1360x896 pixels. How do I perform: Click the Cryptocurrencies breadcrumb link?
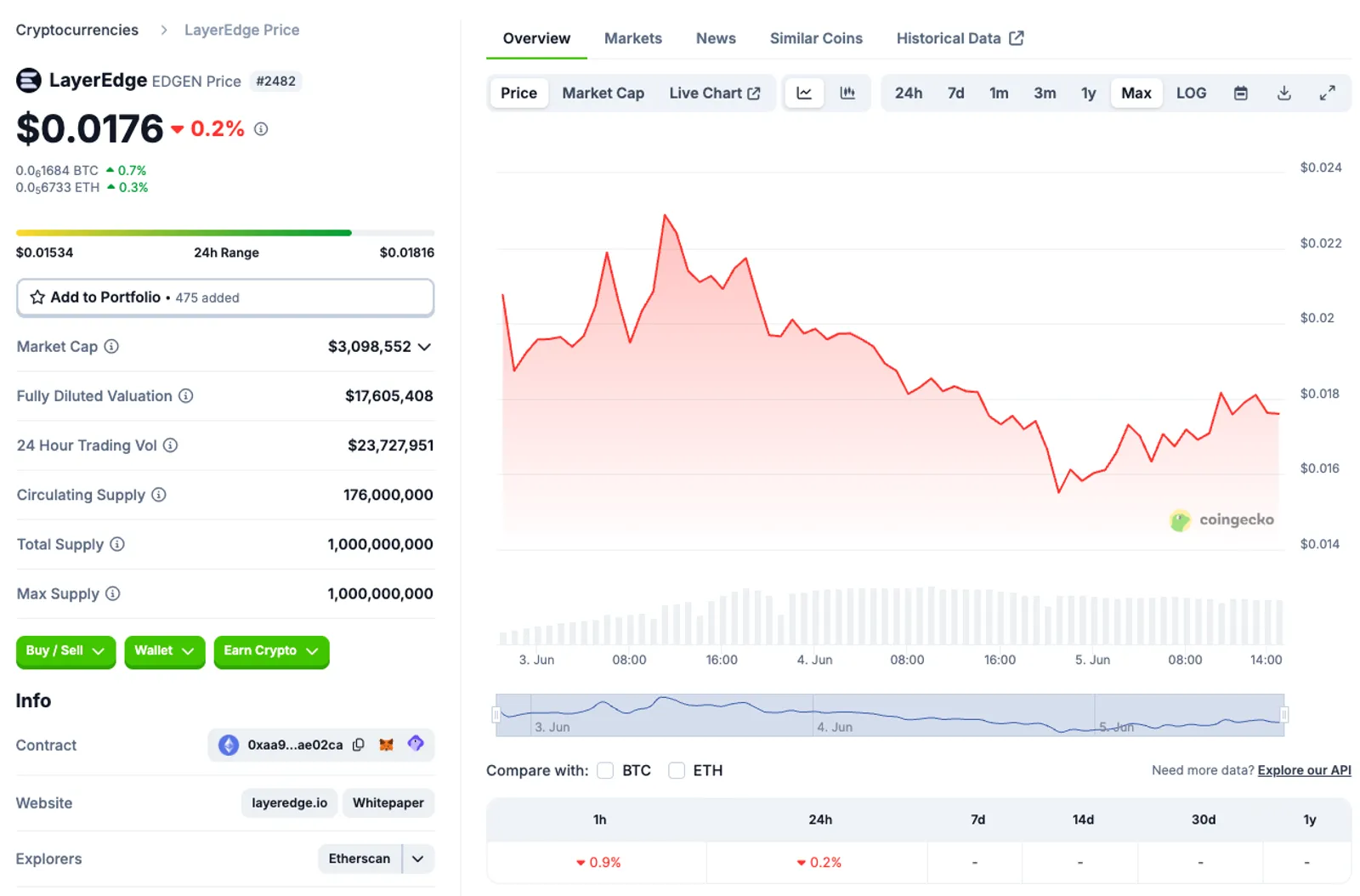pos(77,30)
